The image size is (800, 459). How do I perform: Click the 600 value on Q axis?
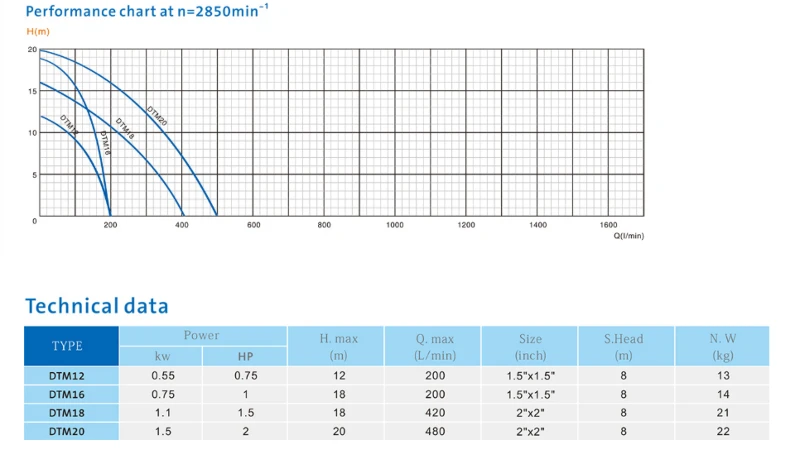coord(254,225)
